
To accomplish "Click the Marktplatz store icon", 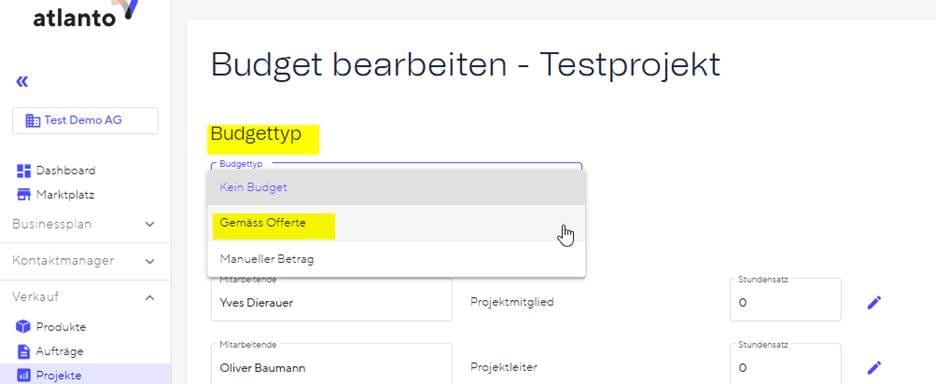I will [x=23, y=195].
